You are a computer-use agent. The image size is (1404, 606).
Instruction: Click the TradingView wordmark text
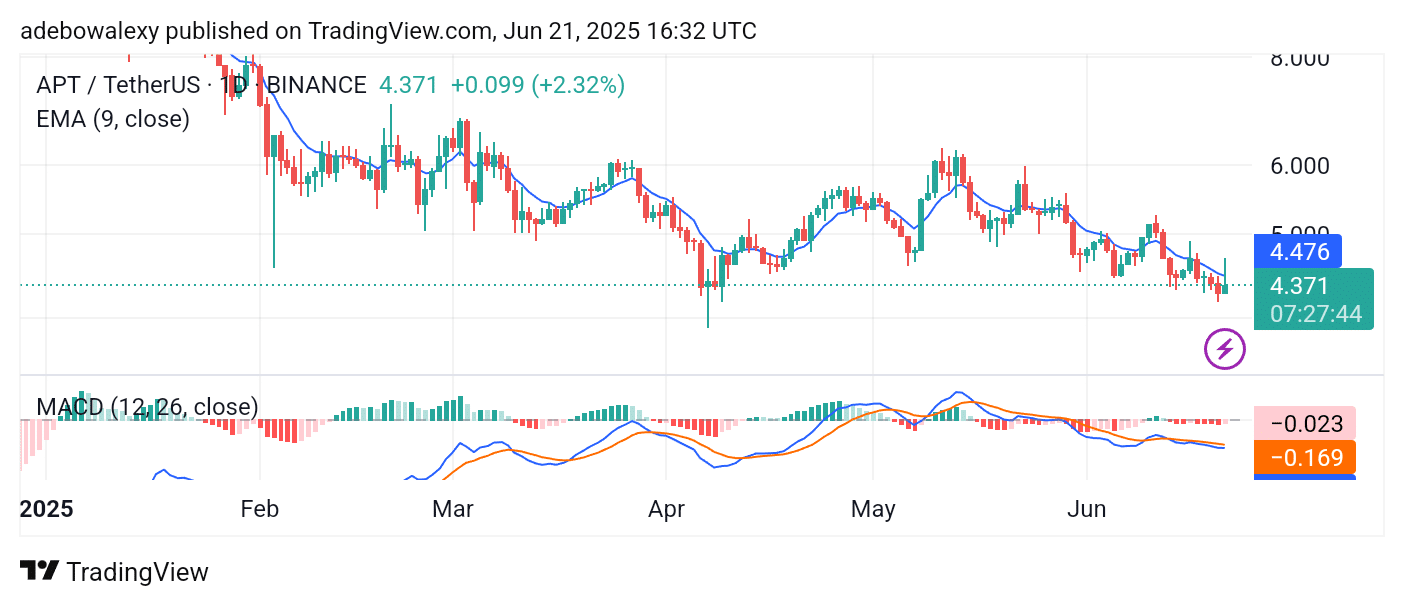coord(137,572)
